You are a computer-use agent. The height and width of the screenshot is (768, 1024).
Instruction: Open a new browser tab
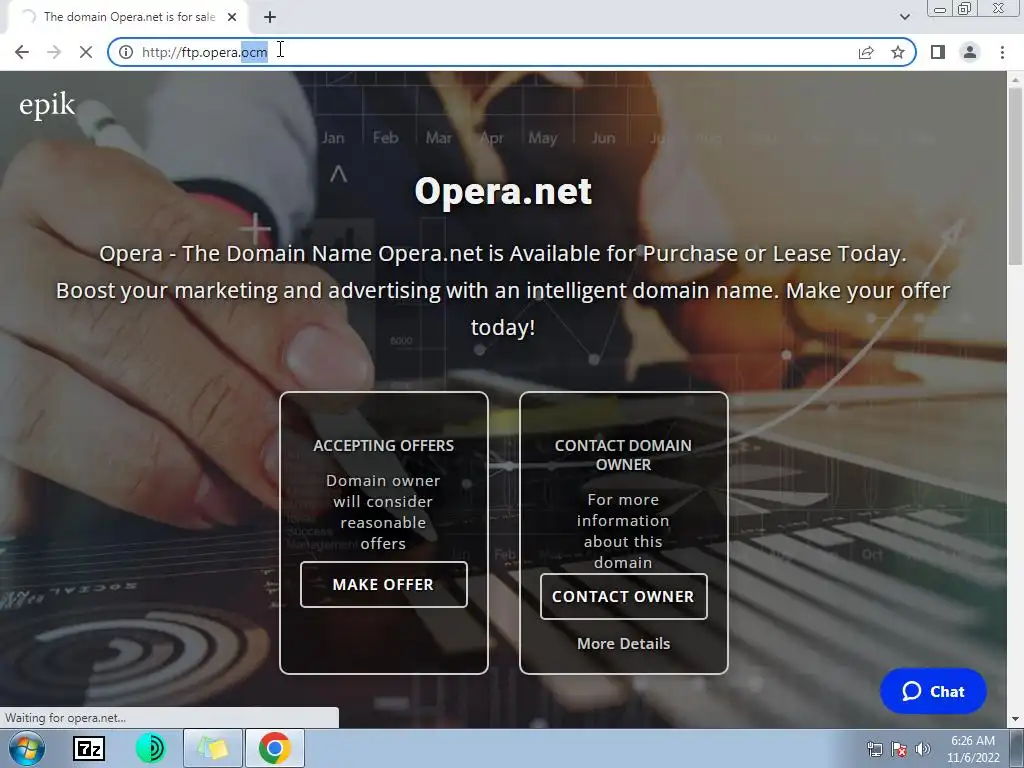(x=270, y=17)
